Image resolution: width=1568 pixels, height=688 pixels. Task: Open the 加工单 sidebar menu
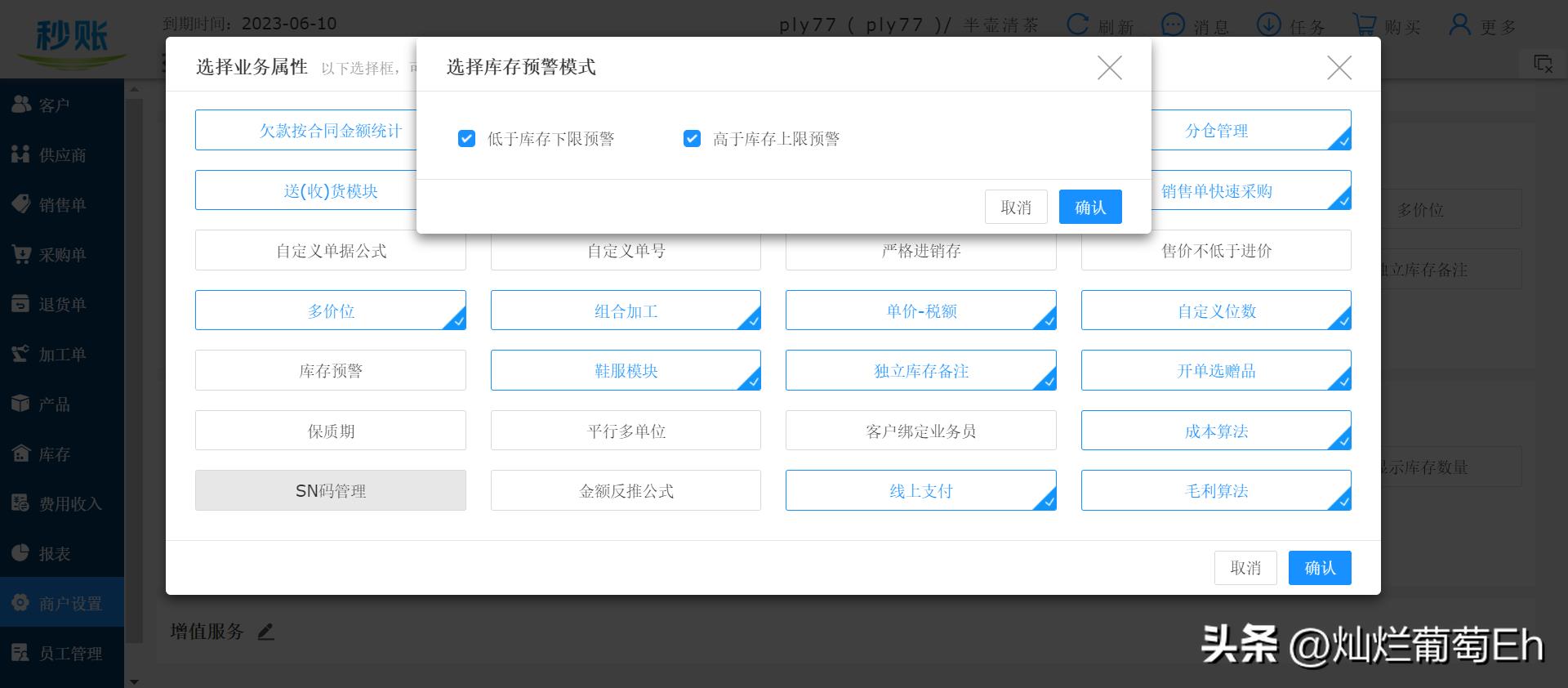[x=62, y=354]
